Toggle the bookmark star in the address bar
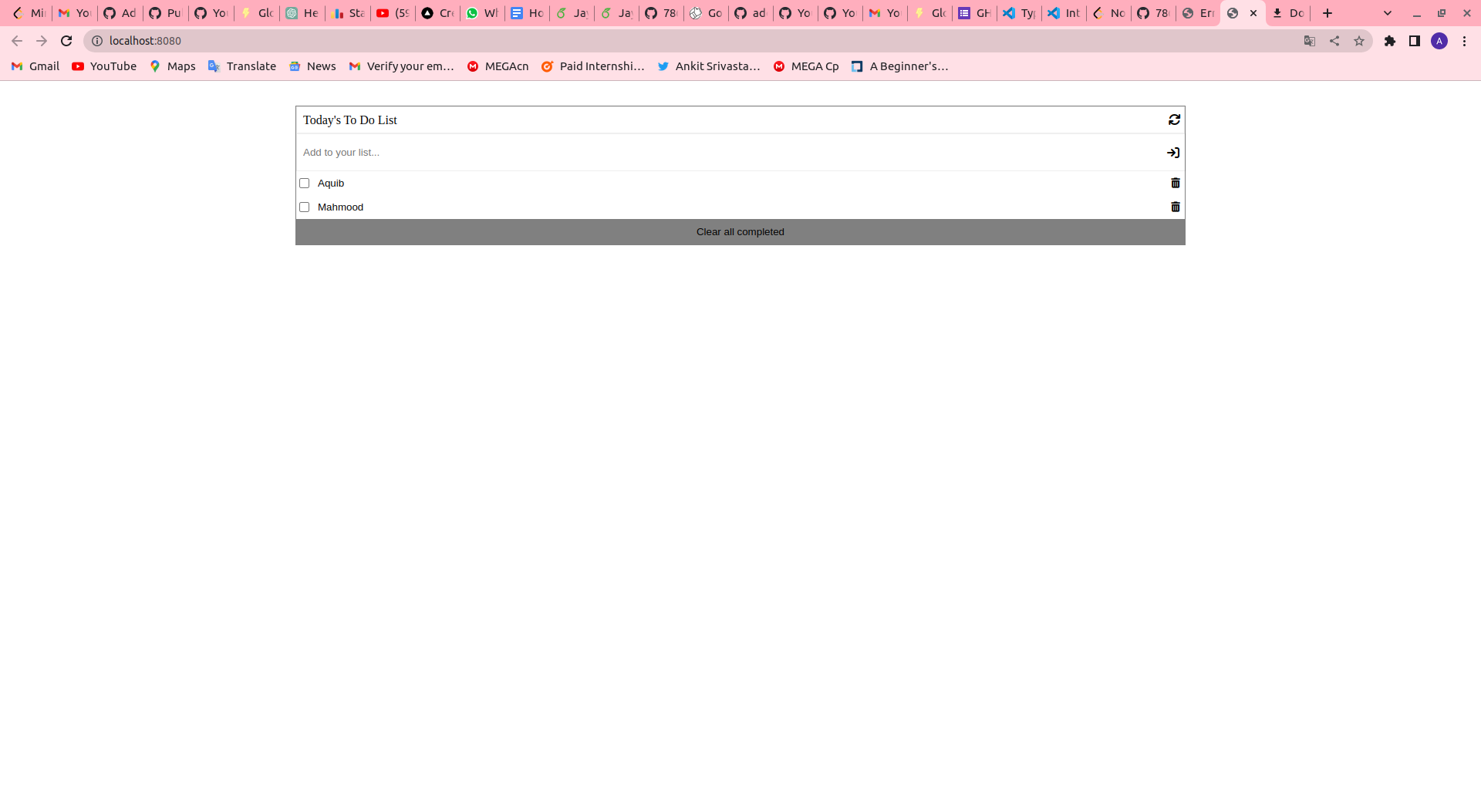Image resolution: width=1481 pixels, height=812 pixels. 1359,41
